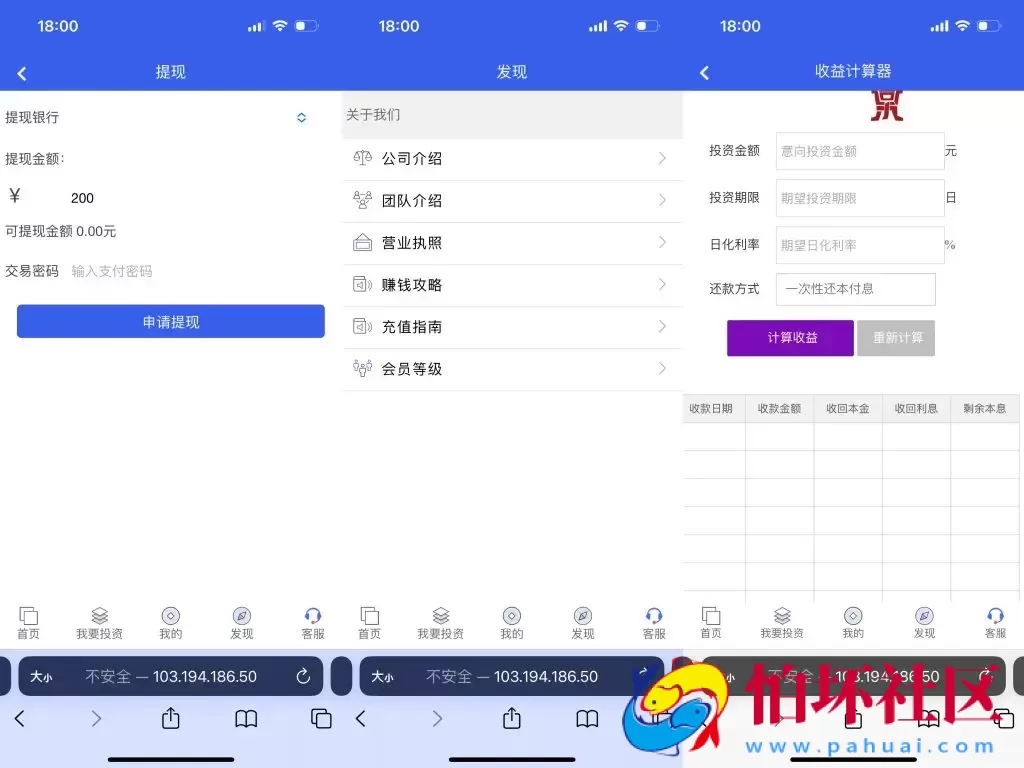1024x768 pixels.
Task: Open 充值指南 via its recharge icon
Action: pos(362,326)
